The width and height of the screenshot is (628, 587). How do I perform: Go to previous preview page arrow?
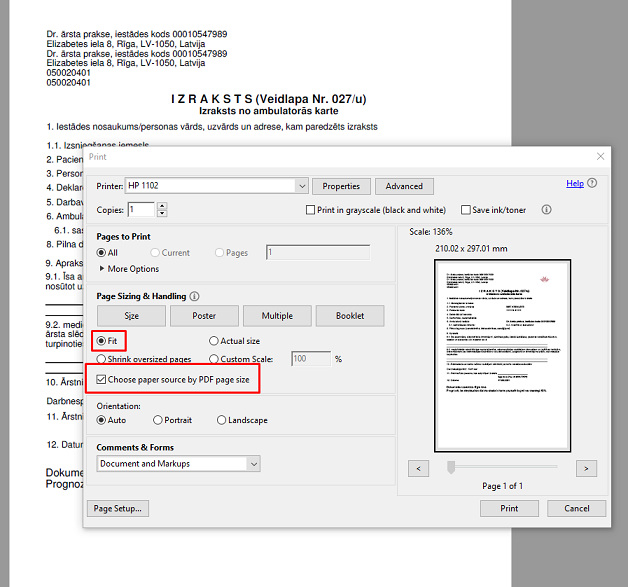tap(419, 468)
